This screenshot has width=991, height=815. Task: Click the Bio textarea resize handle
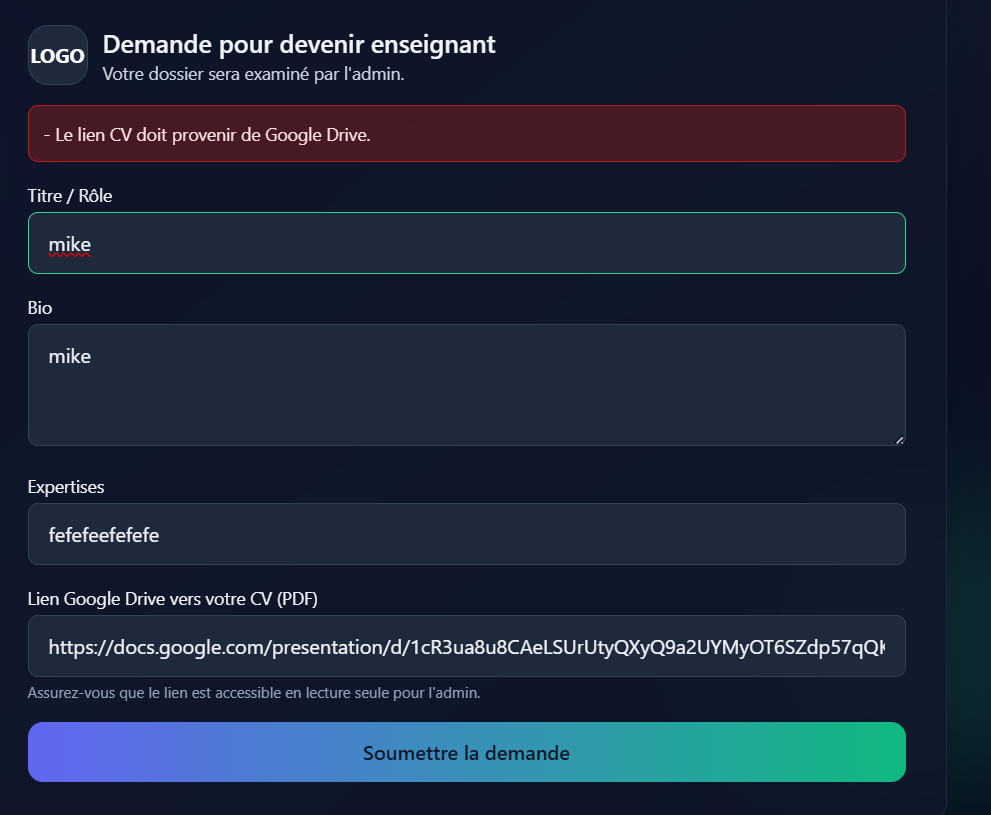point(899,439)
